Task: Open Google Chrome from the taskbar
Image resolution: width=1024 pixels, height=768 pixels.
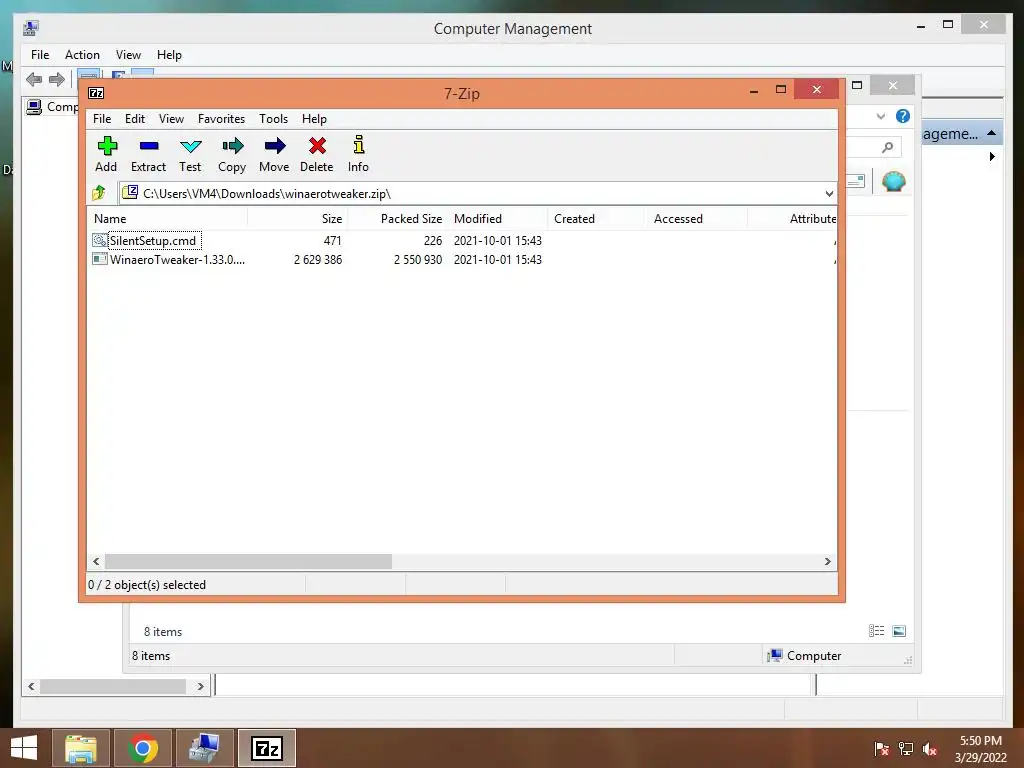Action: (143, 748)
